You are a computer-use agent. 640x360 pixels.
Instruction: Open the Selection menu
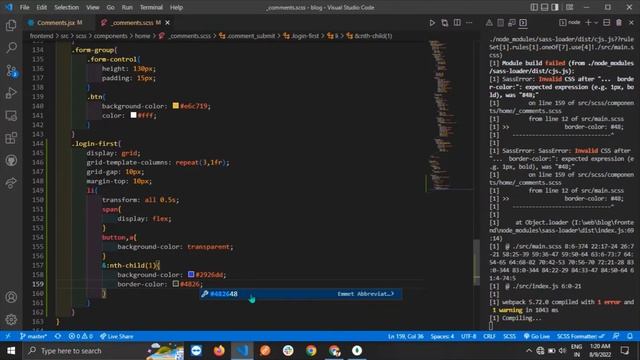tap(67, 7)
